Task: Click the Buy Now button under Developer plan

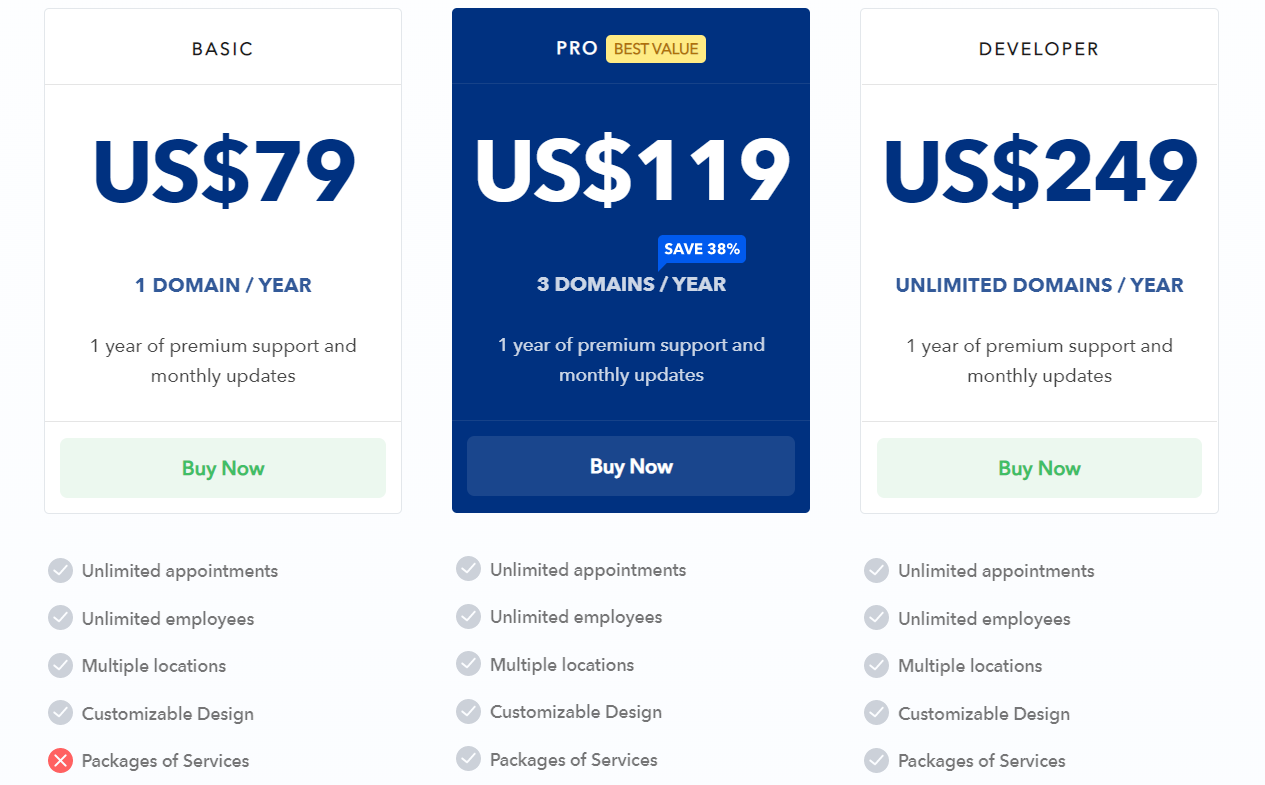Action: coord(1039,468)
